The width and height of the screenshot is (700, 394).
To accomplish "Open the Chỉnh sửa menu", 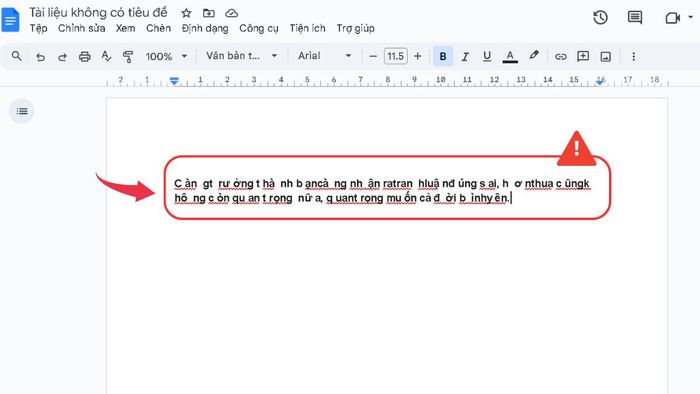I will point(81,29).
